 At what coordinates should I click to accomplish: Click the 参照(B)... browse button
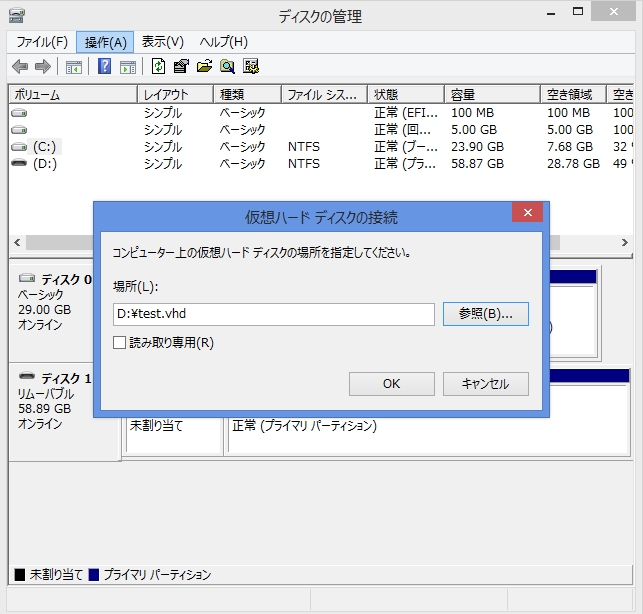[x=485, y=314]
